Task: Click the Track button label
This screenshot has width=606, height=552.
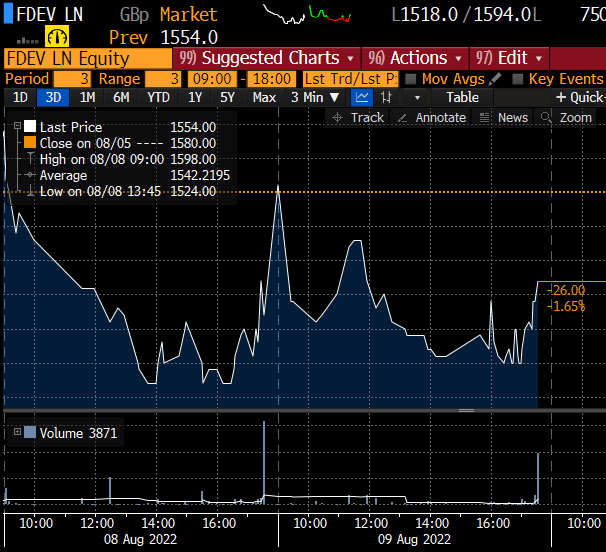Action: coord(367,118)
